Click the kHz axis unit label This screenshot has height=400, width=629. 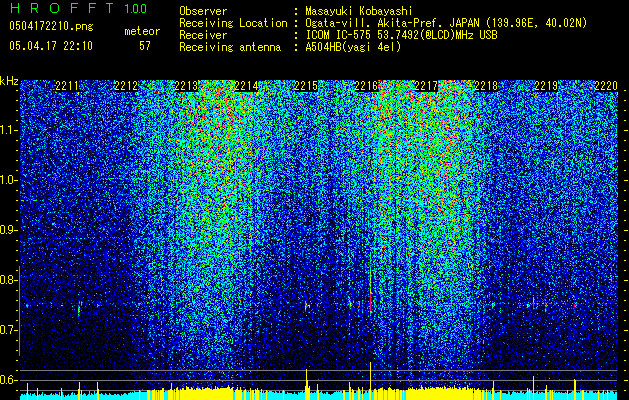(9, 81)
